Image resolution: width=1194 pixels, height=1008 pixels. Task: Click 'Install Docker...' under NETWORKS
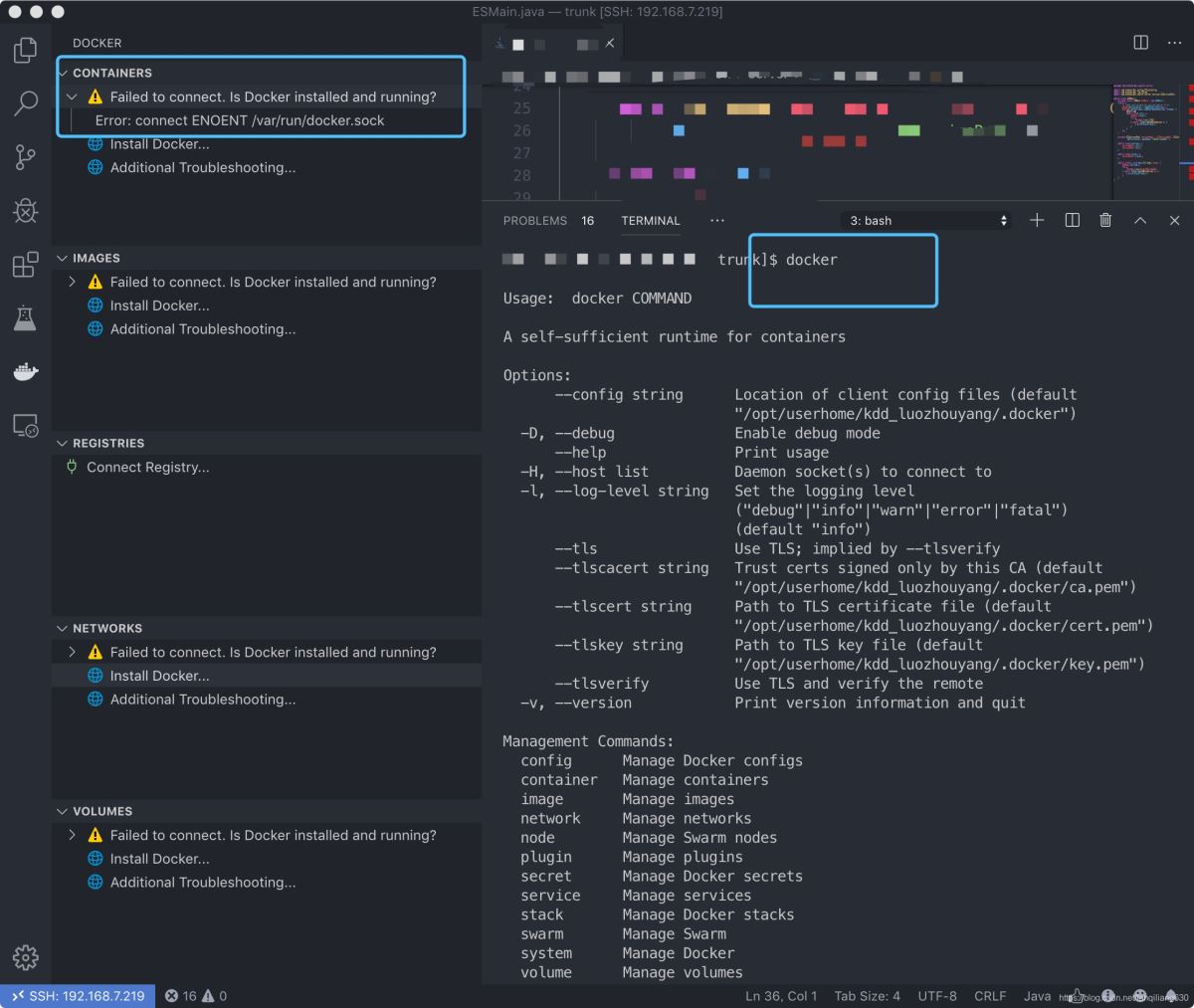161,676
